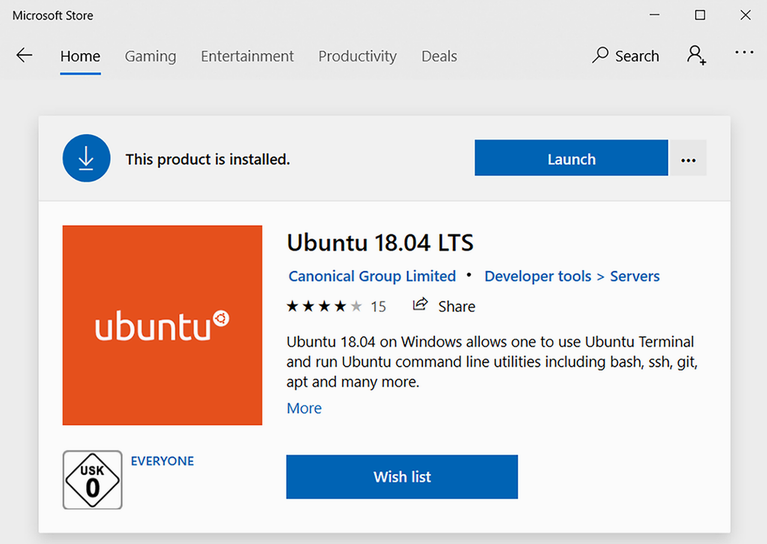
Task: Add Ubuntu to the Wish list
Action: point(402,477)
